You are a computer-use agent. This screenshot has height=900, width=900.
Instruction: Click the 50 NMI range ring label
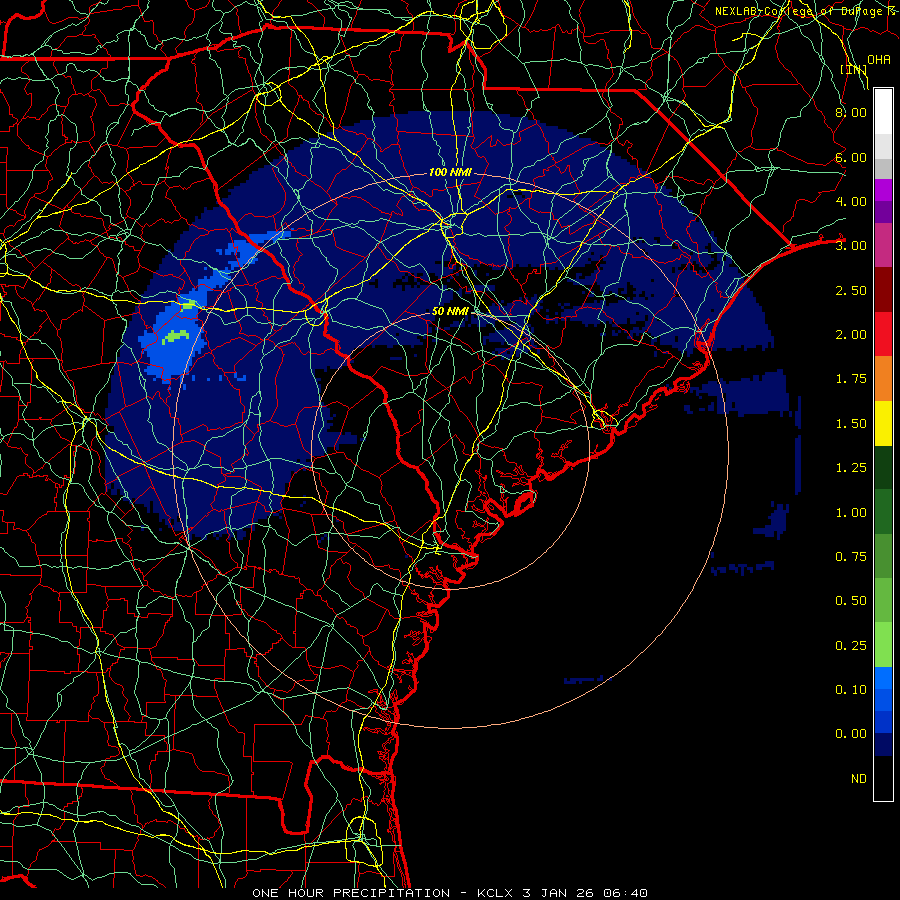click(x=451, y=311)
